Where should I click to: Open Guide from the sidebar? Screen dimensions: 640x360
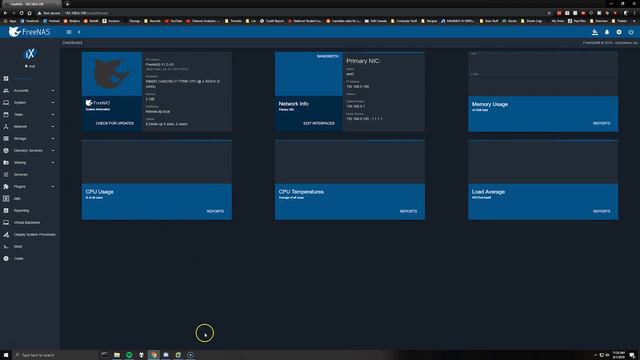click(19, 258)
